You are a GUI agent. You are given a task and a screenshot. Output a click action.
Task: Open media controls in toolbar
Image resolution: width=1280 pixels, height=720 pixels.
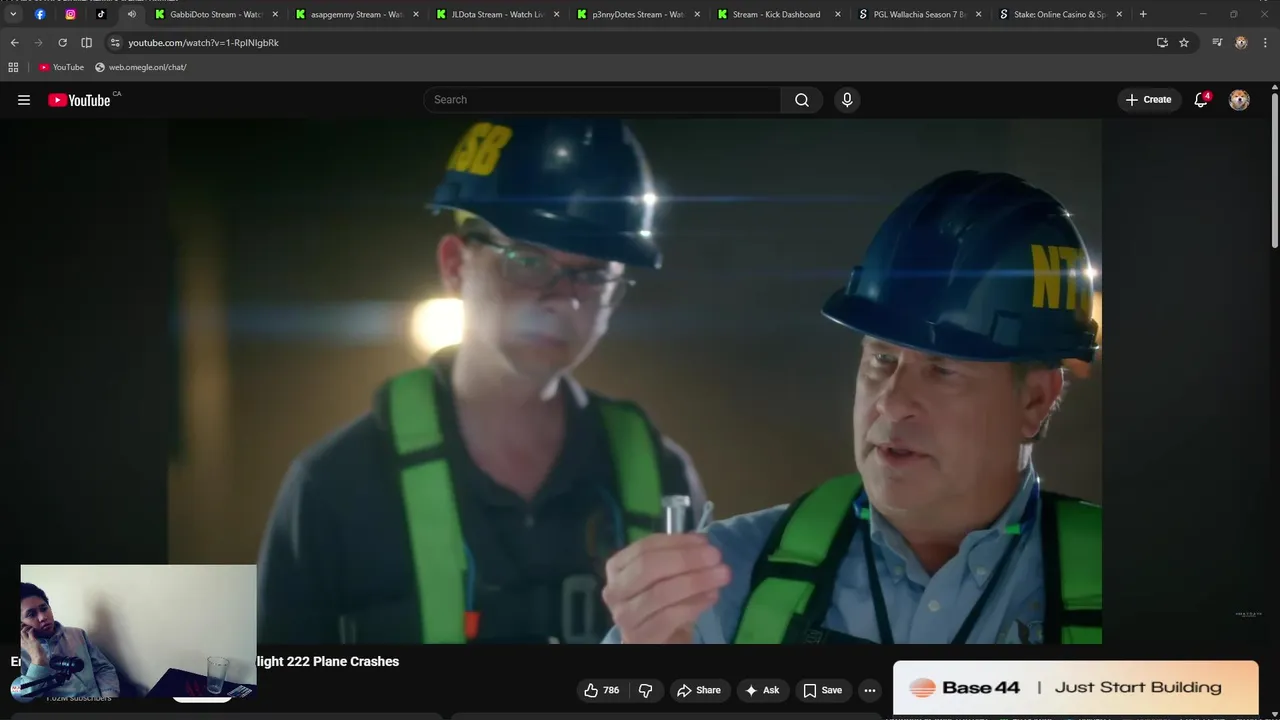click(x=1217, y=43)
